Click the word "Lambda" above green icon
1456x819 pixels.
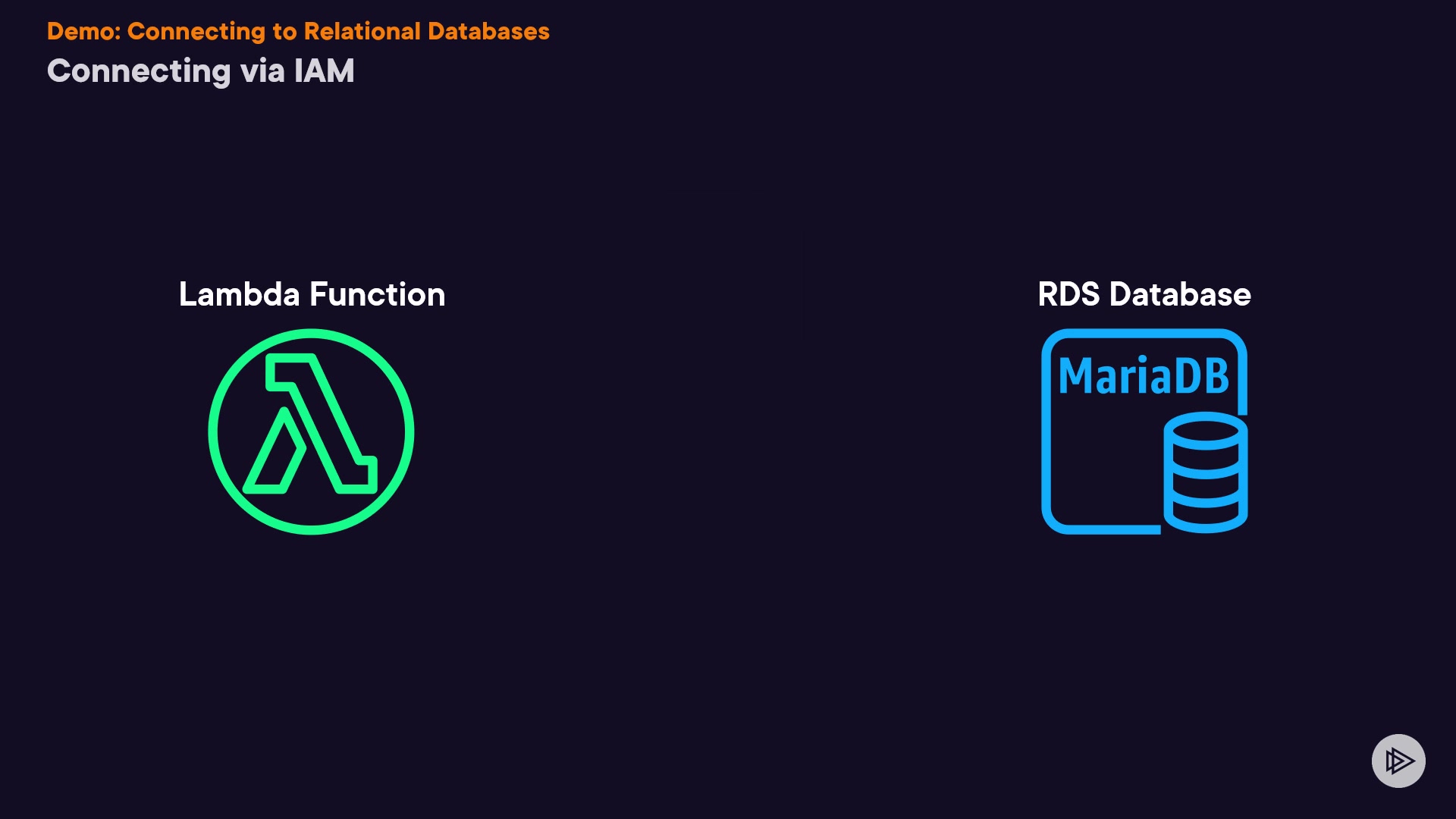pyautogui.click(x=239, y=294)
